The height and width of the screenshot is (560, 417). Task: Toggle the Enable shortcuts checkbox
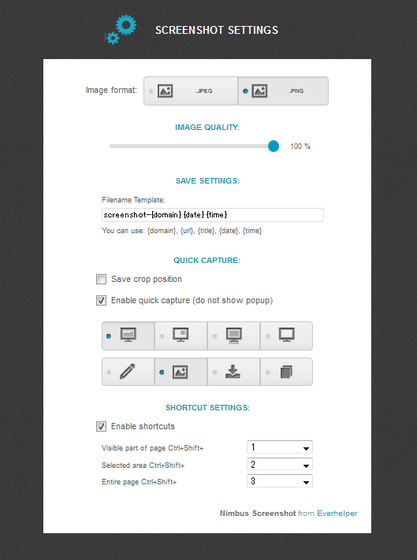coord(101,426)
